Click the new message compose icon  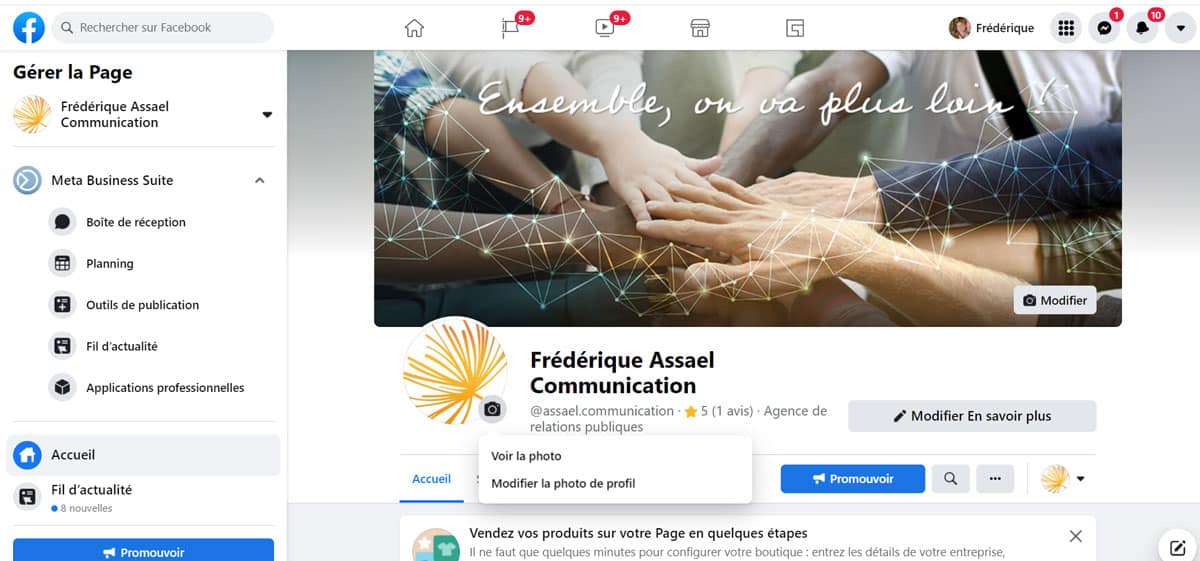1178,547
